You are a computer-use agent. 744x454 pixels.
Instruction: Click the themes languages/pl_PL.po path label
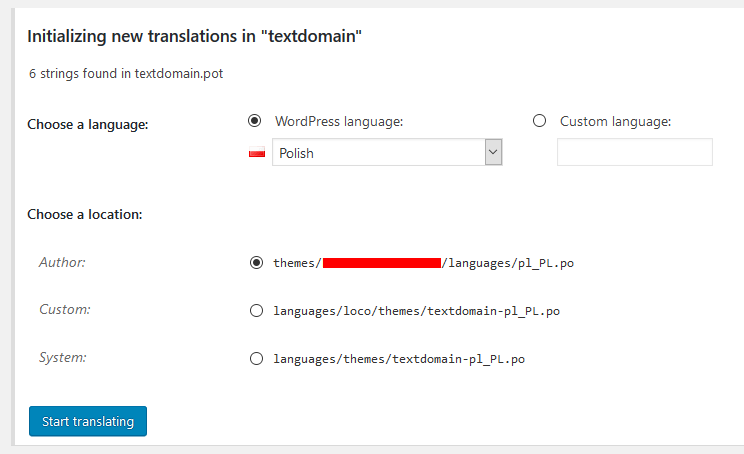[x=423, y=263]
